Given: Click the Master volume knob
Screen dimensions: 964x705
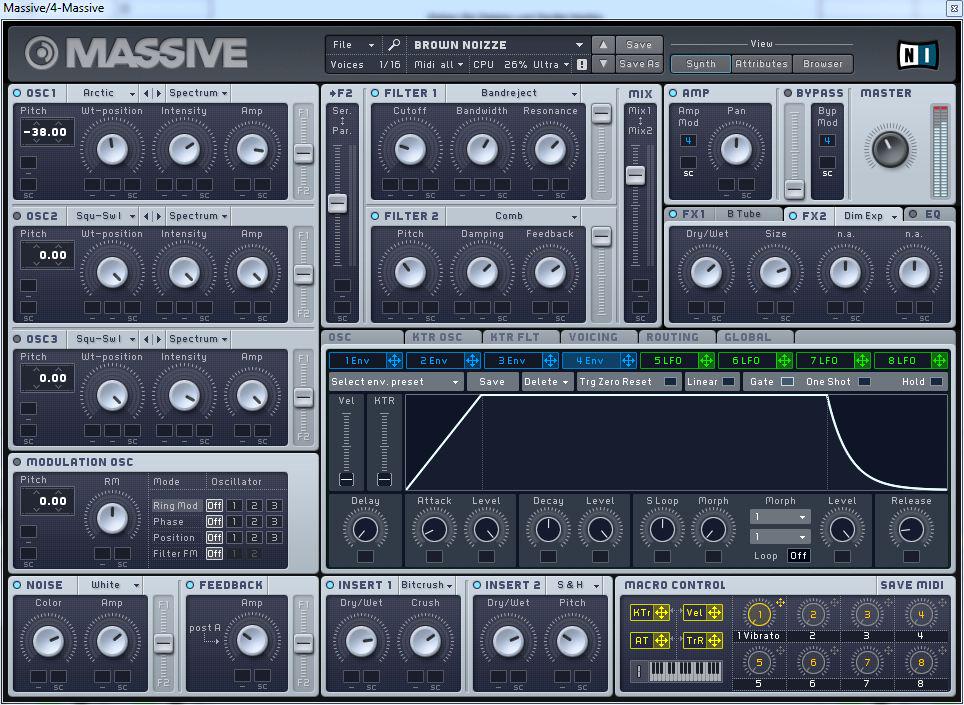Looking at the screenshot, I should coord(890,148).
